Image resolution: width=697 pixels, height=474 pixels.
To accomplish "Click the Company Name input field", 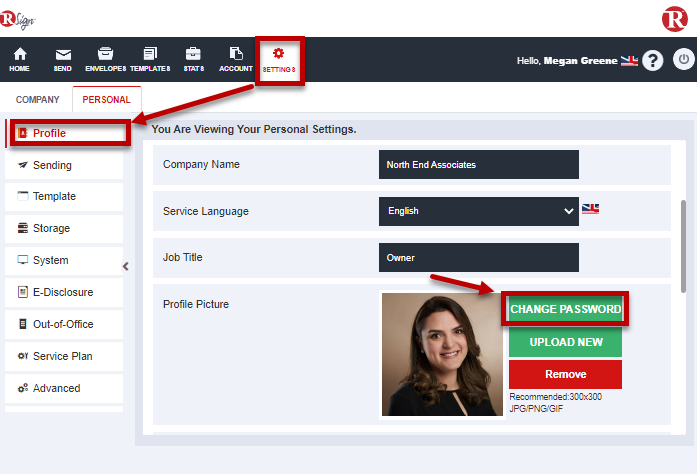I will 479,165.
